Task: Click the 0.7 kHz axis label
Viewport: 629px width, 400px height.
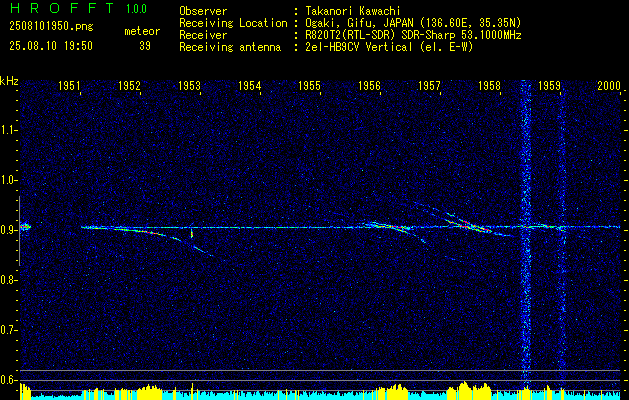Action: click(8, 330)
